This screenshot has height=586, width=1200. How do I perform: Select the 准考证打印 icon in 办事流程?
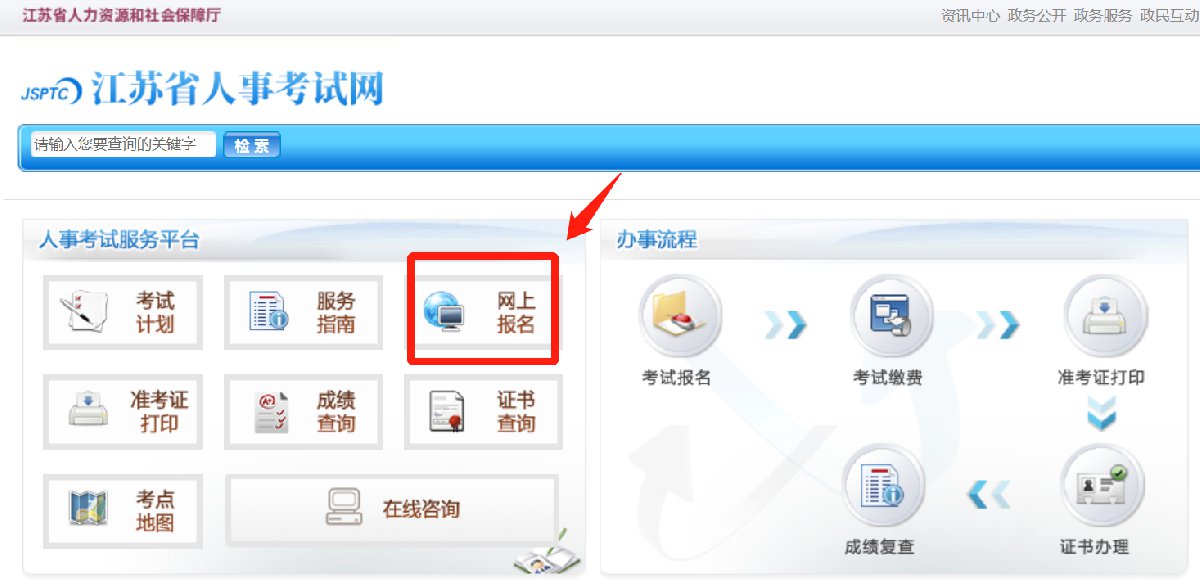[x=1102, y=315]
